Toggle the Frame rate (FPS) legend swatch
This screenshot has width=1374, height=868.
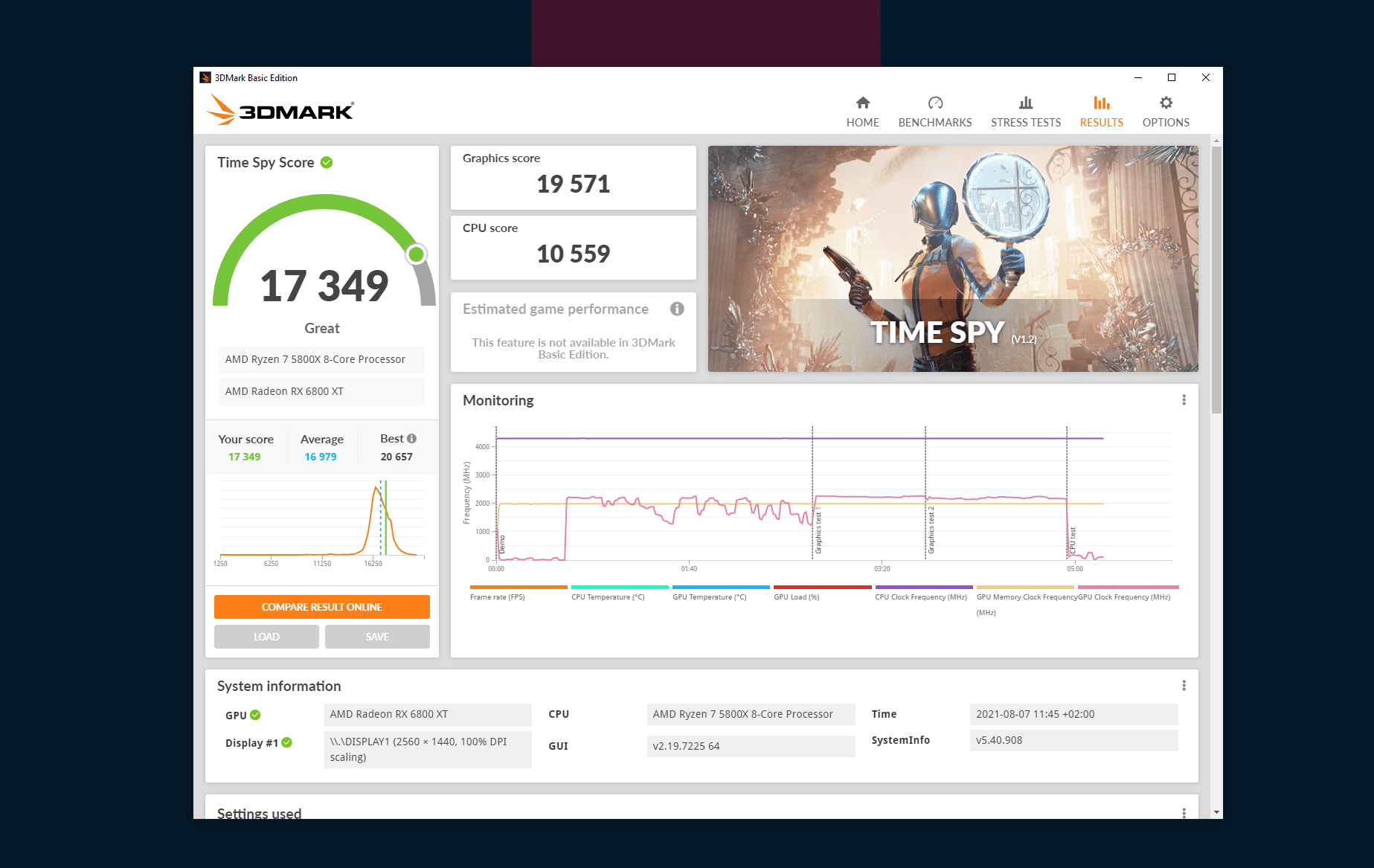tap(519, 587)
